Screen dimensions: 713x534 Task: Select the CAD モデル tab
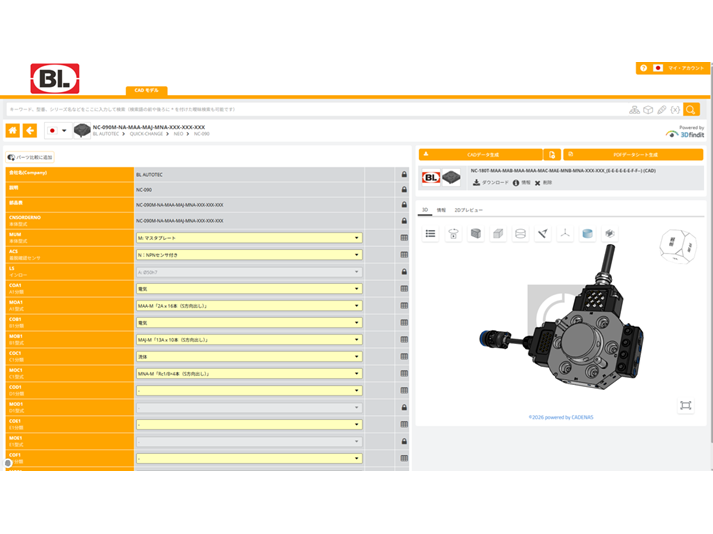(146, 91)
